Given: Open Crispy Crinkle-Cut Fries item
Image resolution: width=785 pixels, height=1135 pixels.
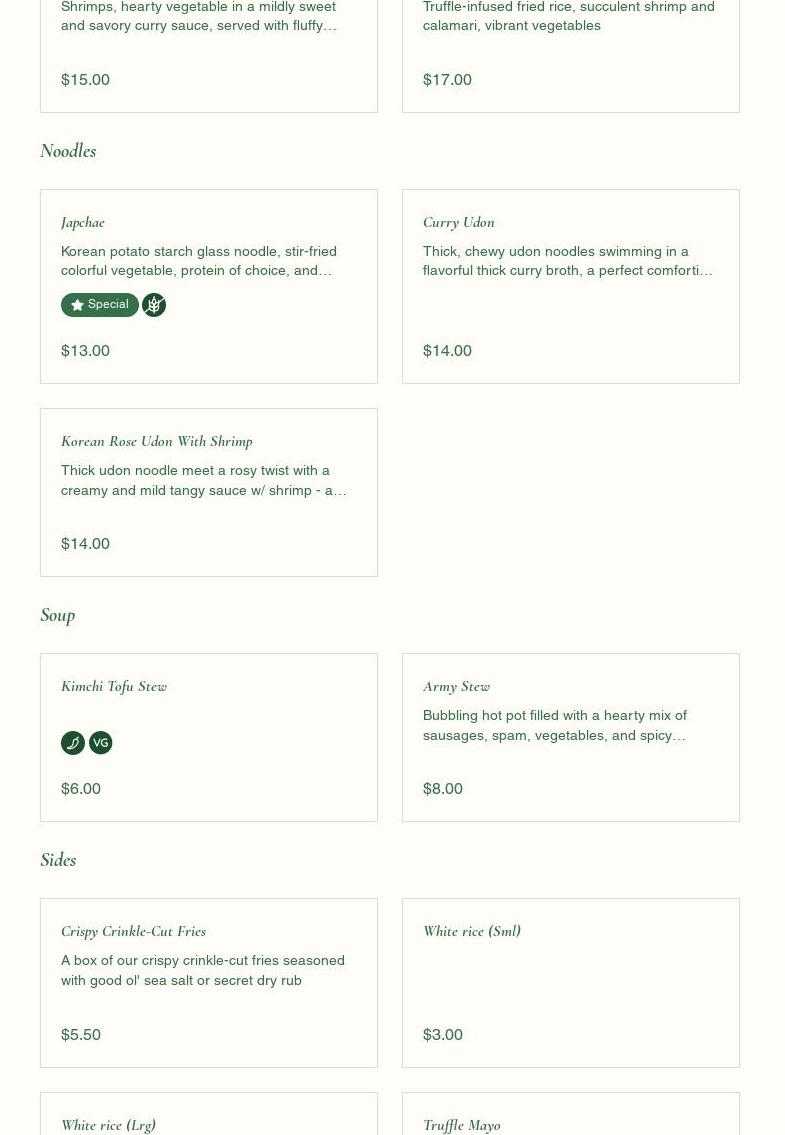Looking at the screenshot, I should point(134,931).
